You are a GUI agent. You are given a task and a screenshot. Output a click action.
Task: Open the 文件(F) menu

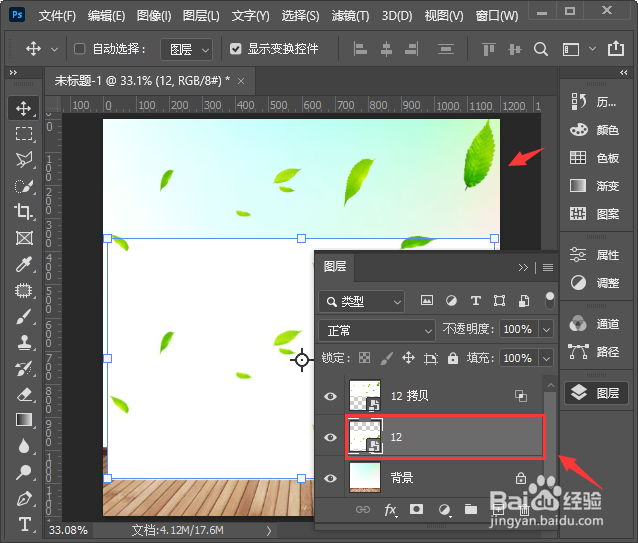[x=57, y=16]
